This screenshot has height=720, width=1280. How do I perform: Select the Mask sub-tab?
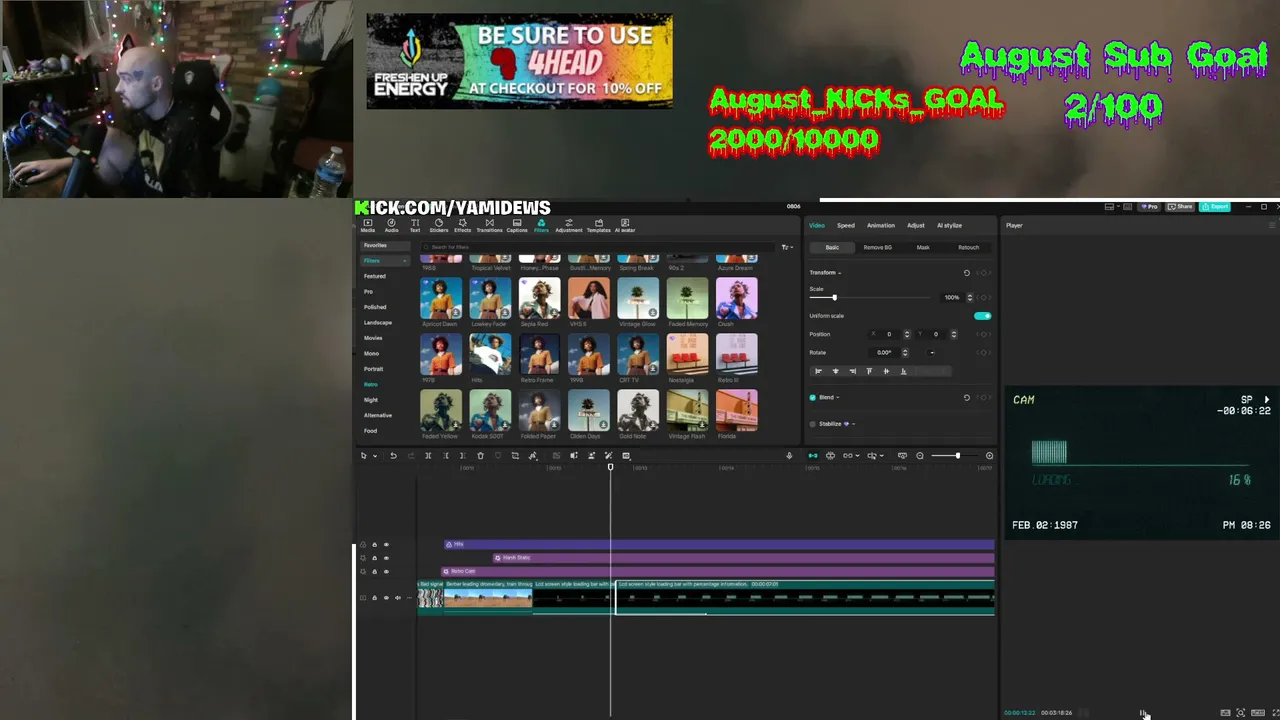coord(923,248)
